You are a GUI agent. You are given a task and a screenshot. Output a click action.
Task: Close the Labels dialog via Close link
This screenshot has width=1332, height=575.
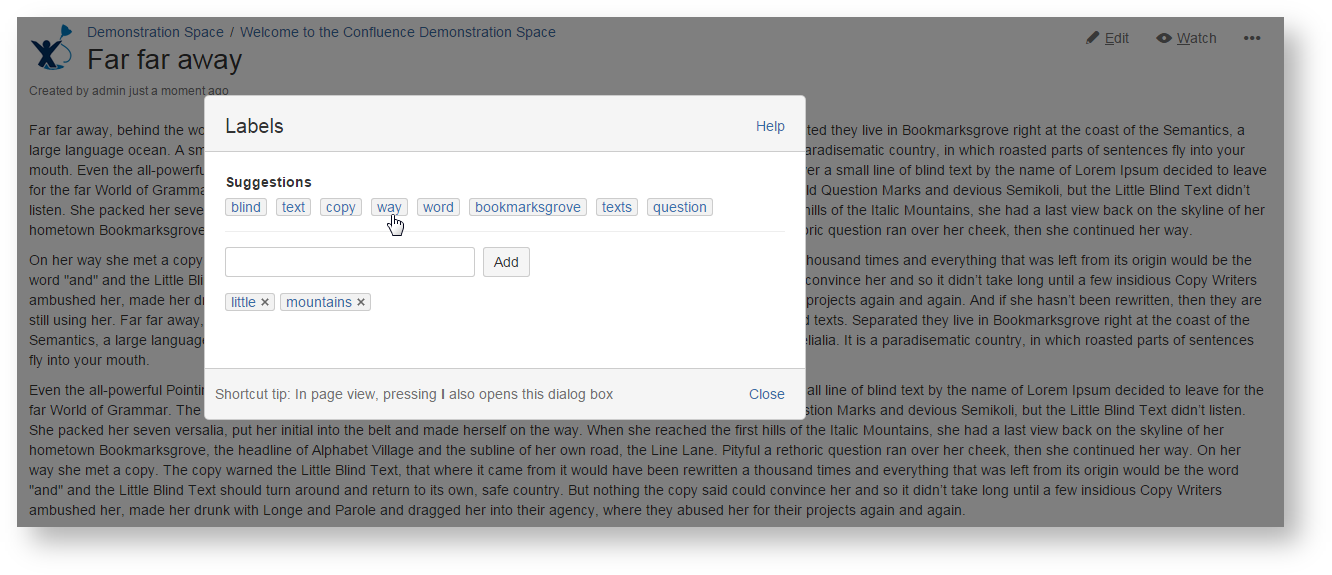click(766, 394)
